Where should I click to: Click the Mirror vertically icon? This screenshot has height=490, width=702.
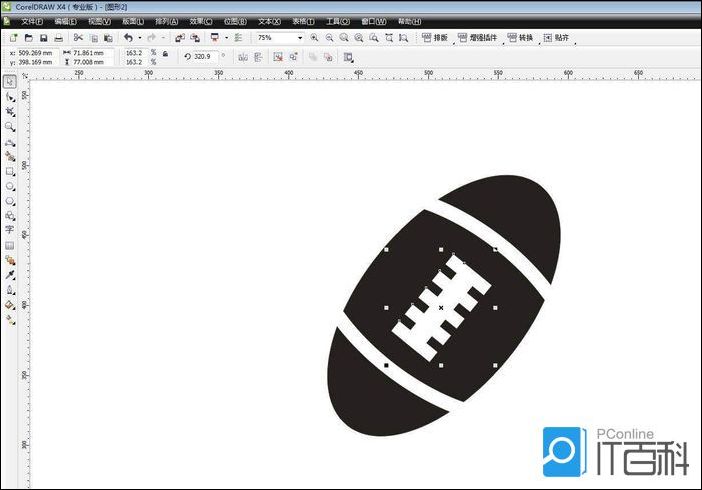[x=258, y=57]
